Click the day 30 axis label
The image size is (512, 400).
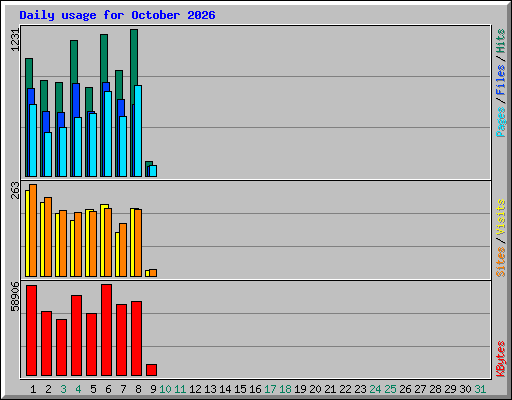click(465, 389)
